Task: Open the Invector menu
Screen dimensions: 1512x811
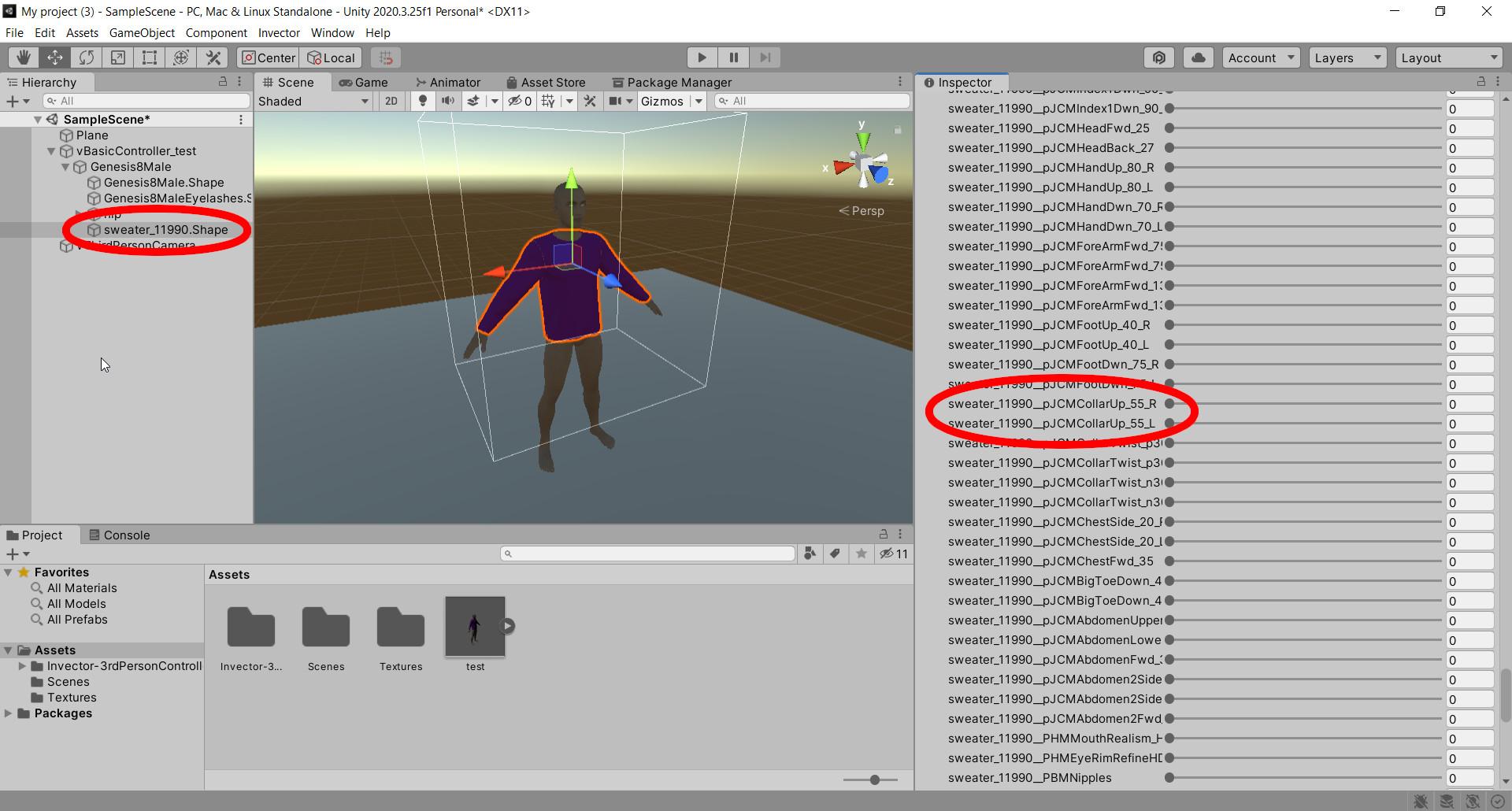Action: point(279,33)
